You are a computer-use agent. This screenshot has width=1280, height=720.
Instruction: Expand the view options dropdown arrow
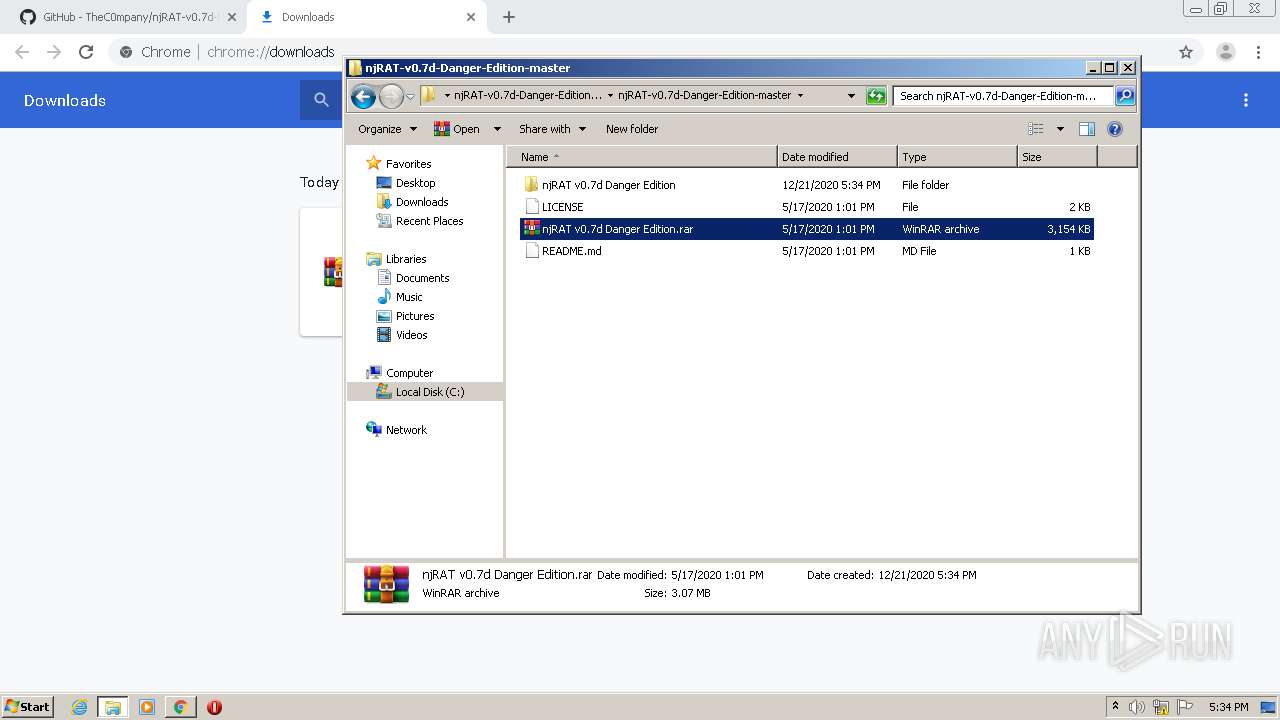1060,129
